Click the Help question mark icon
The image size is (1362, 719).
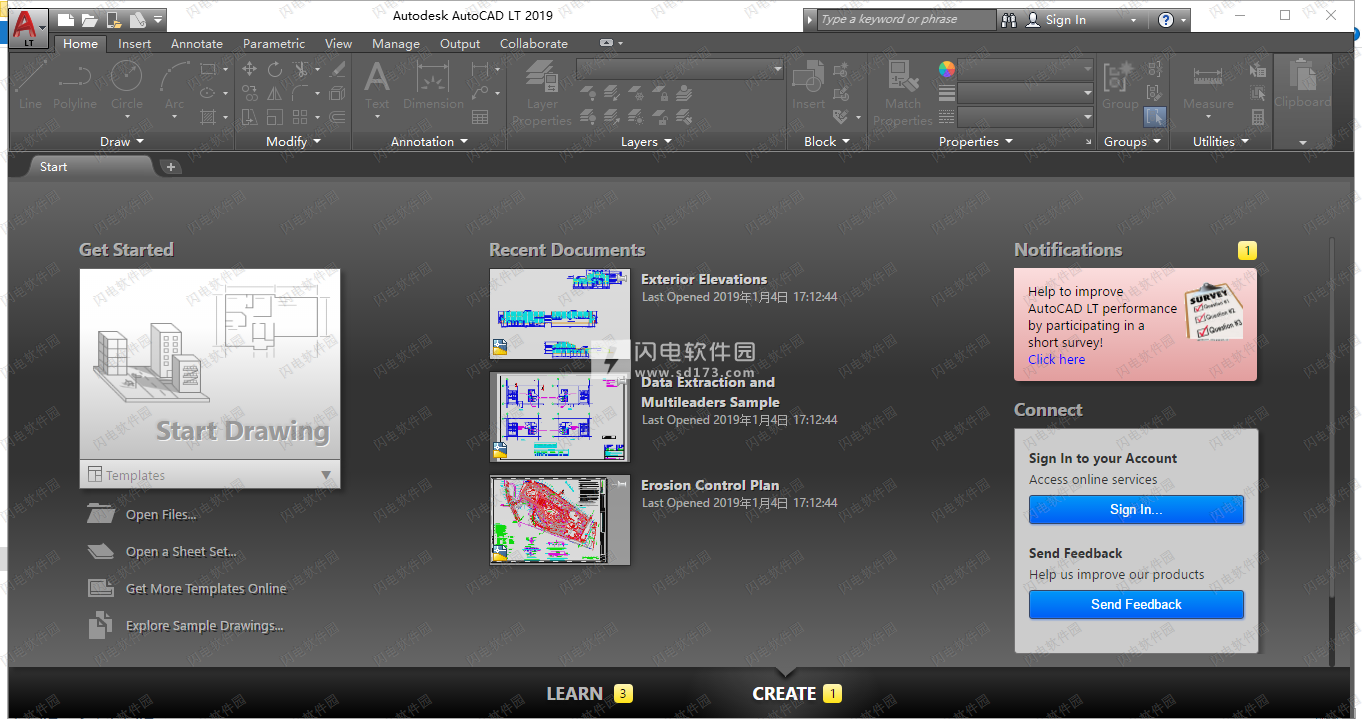pyautogui.click(x=1166, y=19)
